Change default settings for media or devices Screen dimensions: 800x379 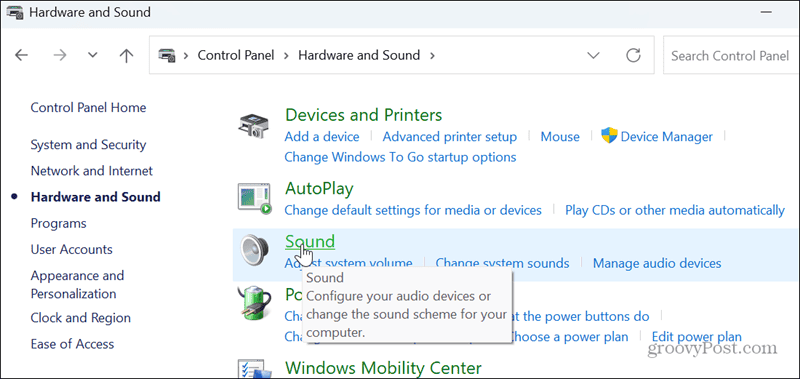413,210
